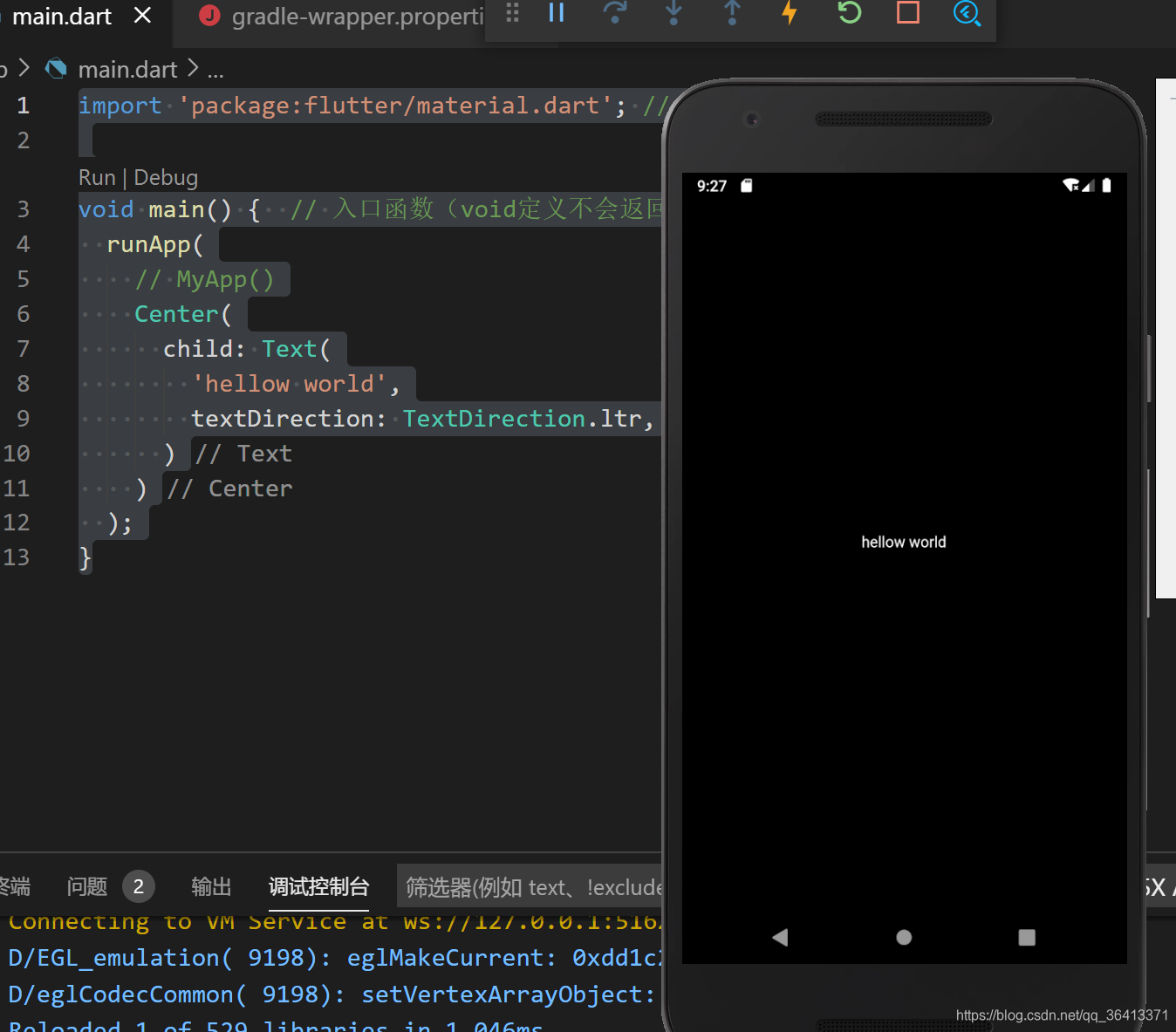Click the Debug CodeLens above main()
This screenshot has height=1032, width=1176.
tap(166, 178)
